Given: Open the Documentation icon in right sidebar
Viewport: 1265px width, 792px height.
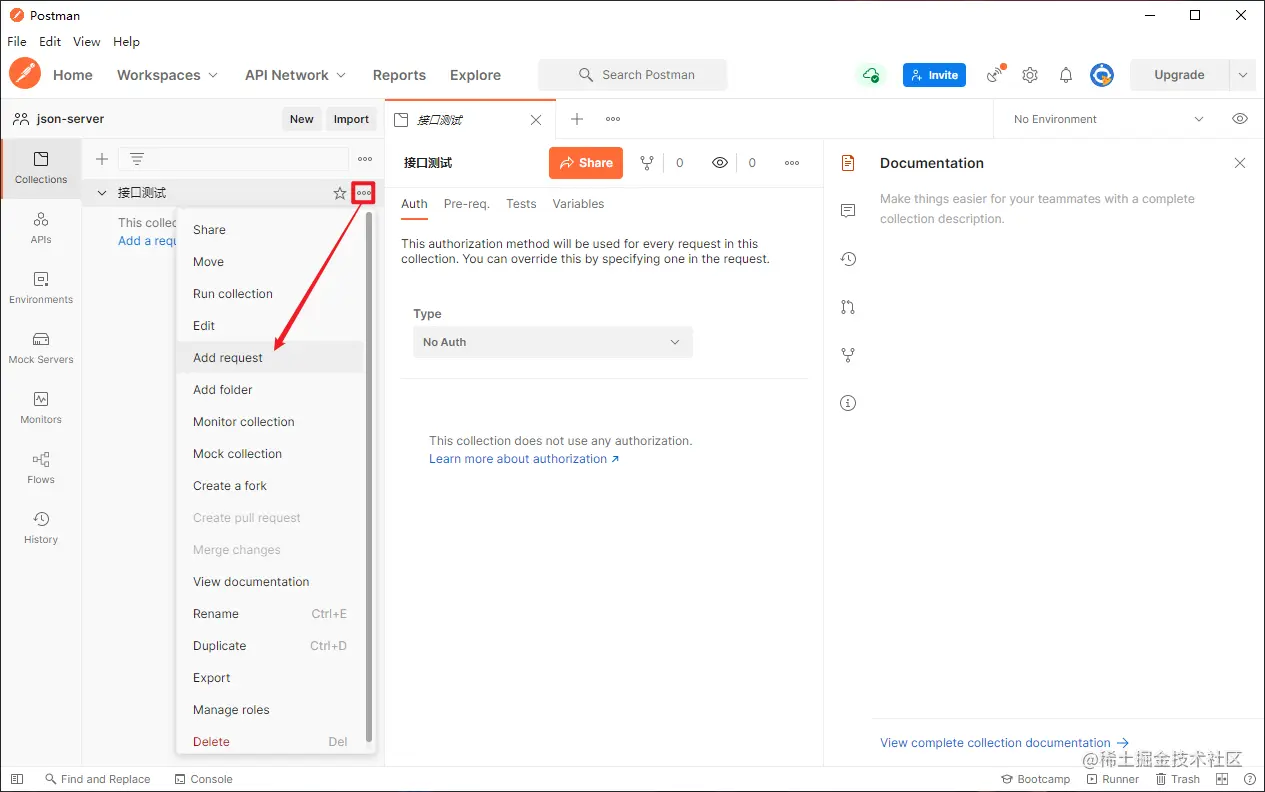Looking at the screenshot, I should 848,163.
